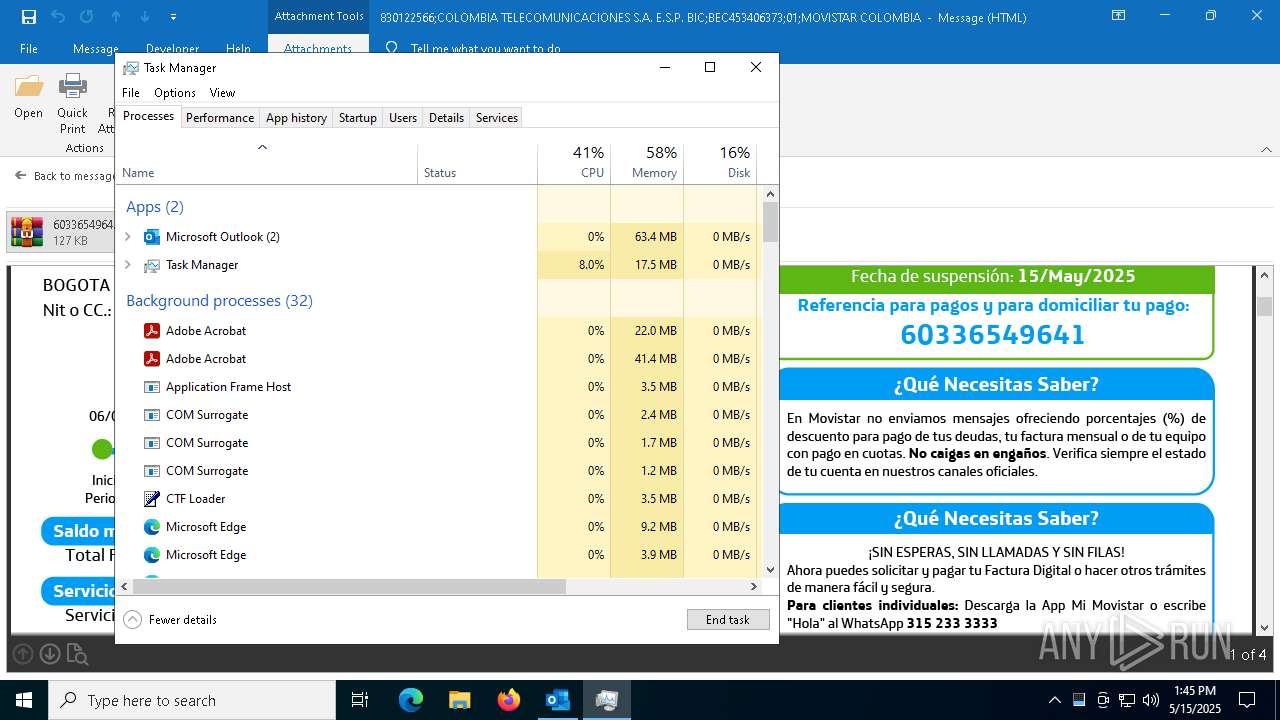1280x720 pixels.
Task: Click the CTF Loader process icon
Action: point(152,499)
